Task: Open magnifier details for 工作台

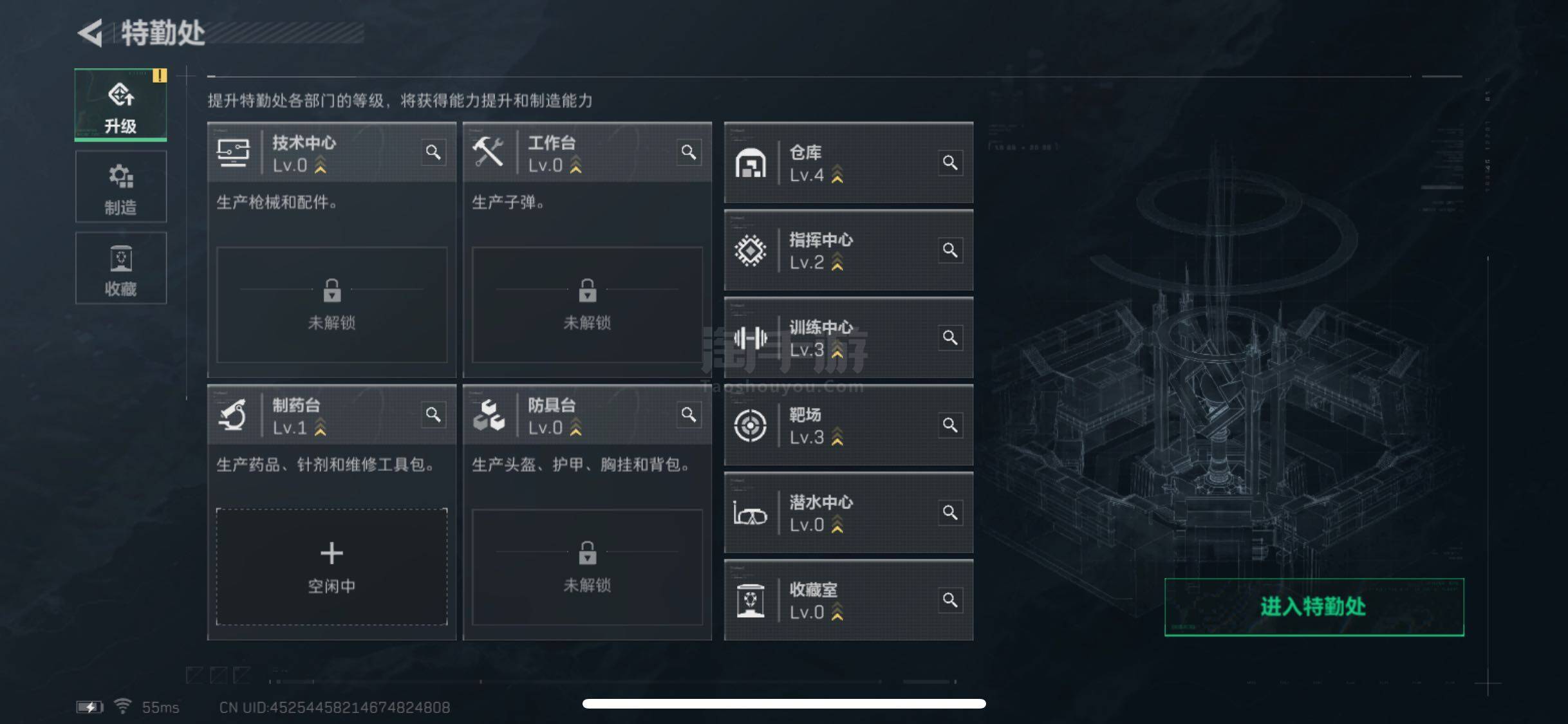Action: (x=689, y=152)
